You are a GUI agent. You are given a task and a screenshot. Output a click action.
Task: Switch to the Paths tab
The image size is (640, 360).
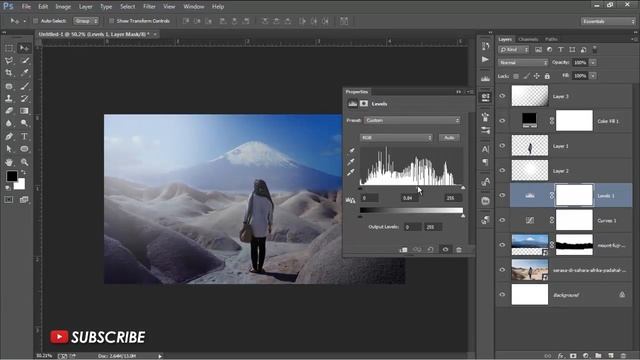551,39
